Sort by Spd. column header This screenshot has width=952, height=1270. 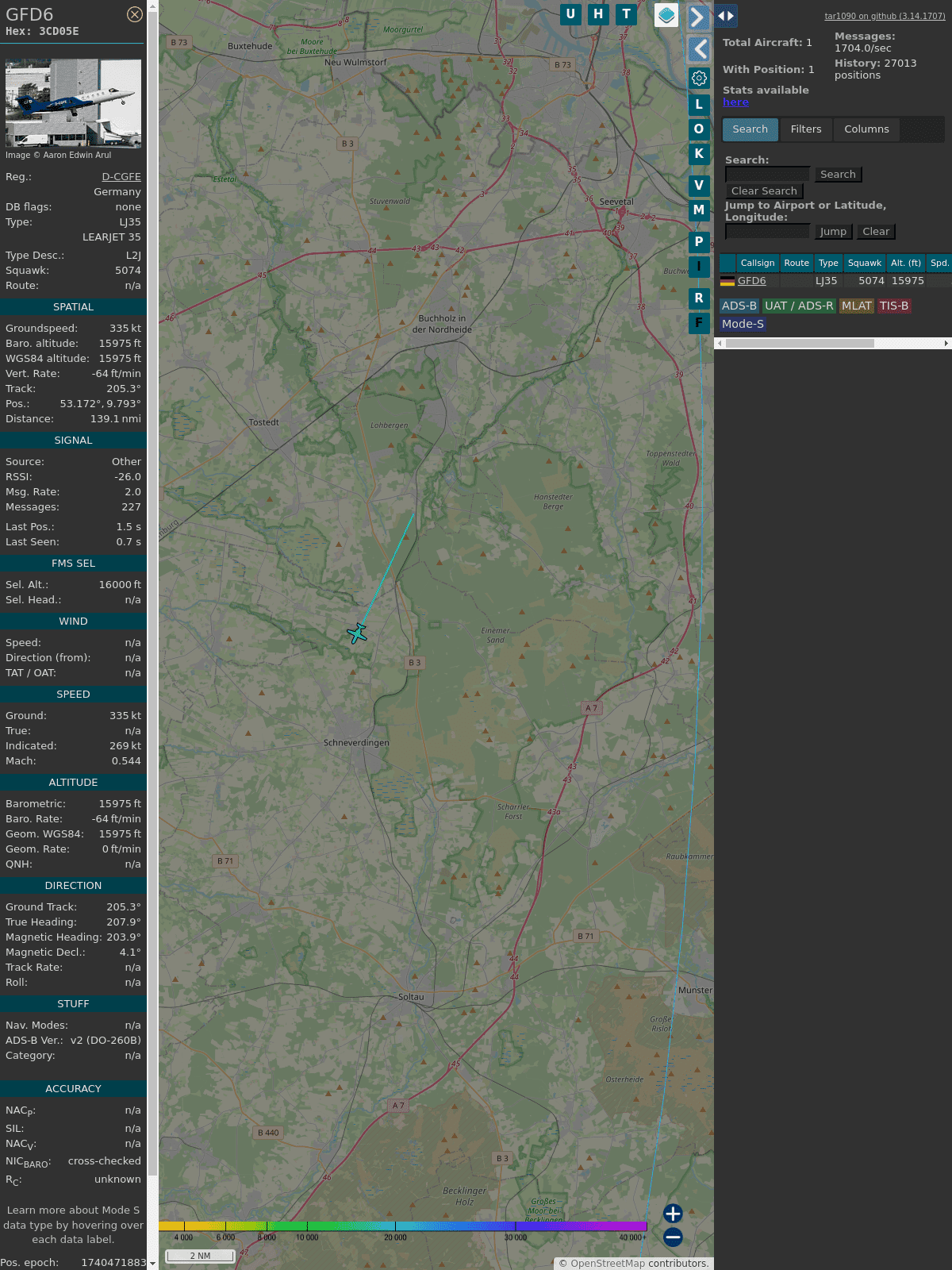[x=939, y=264]
